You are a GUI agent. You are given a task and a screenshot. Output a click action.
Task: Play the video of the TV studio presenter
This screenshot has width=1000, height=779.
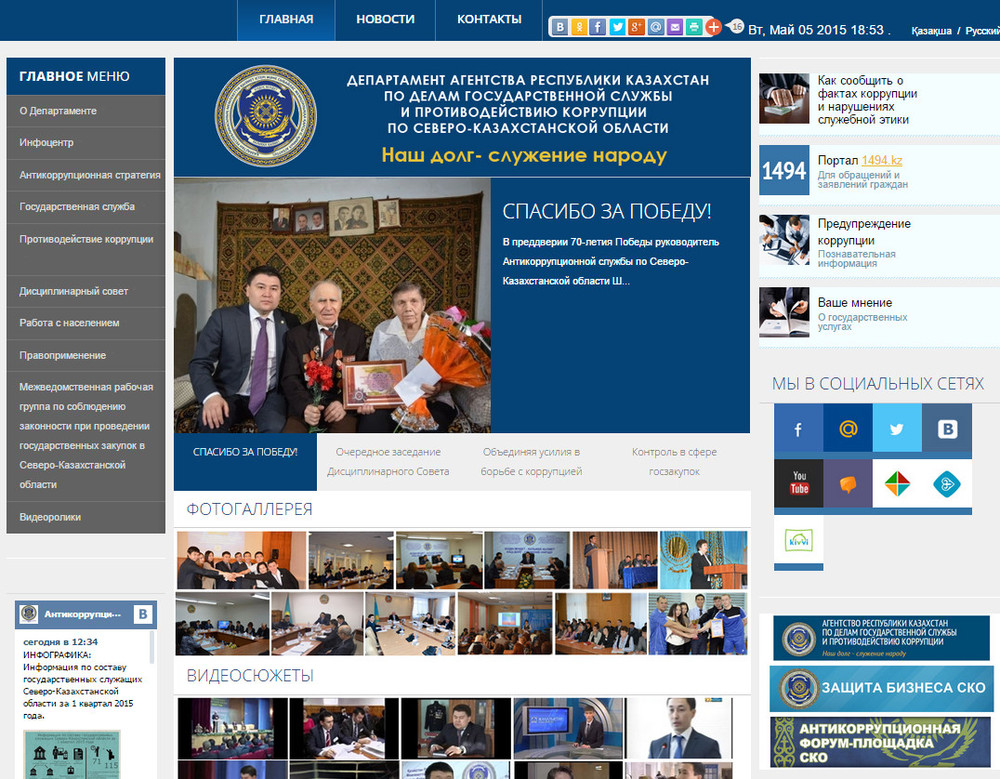[x=568, y=728]
